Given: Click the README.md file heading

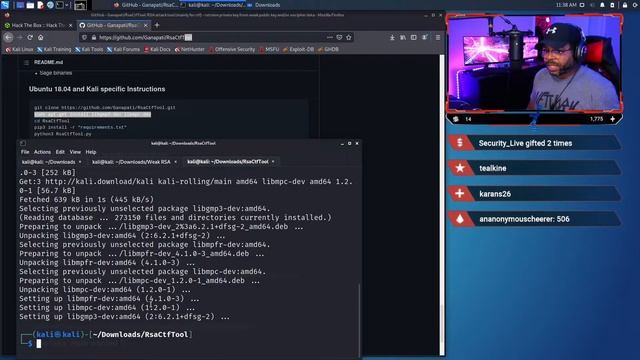Looking at the screenshot, I should [49, 62].
